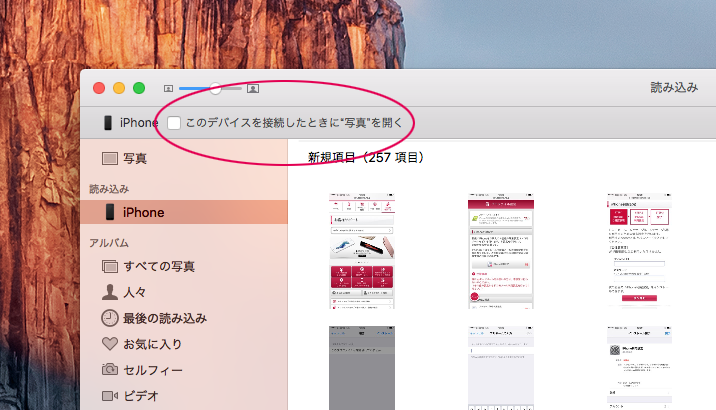Click the green fullscreen button

(x=139, y=88)
